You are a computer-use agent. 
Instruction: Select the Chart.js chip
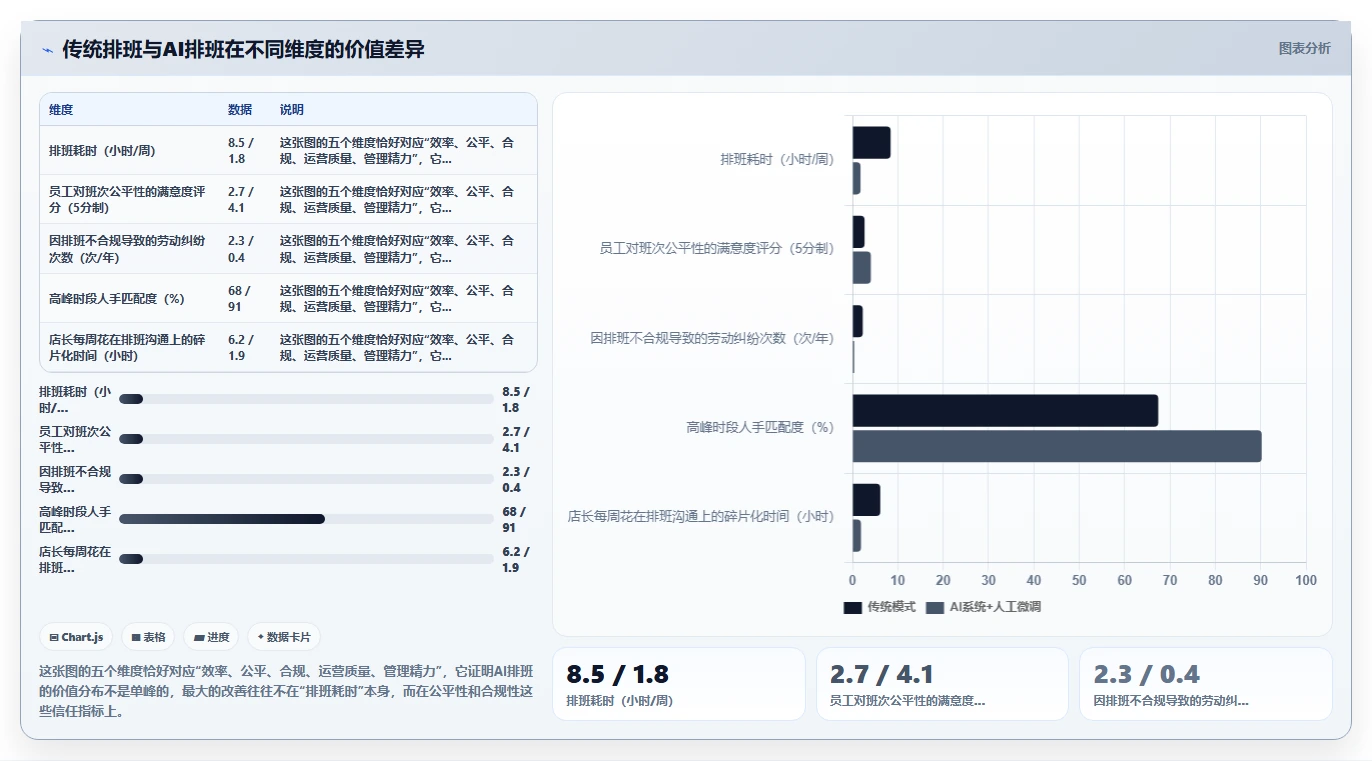pos(76,637)
